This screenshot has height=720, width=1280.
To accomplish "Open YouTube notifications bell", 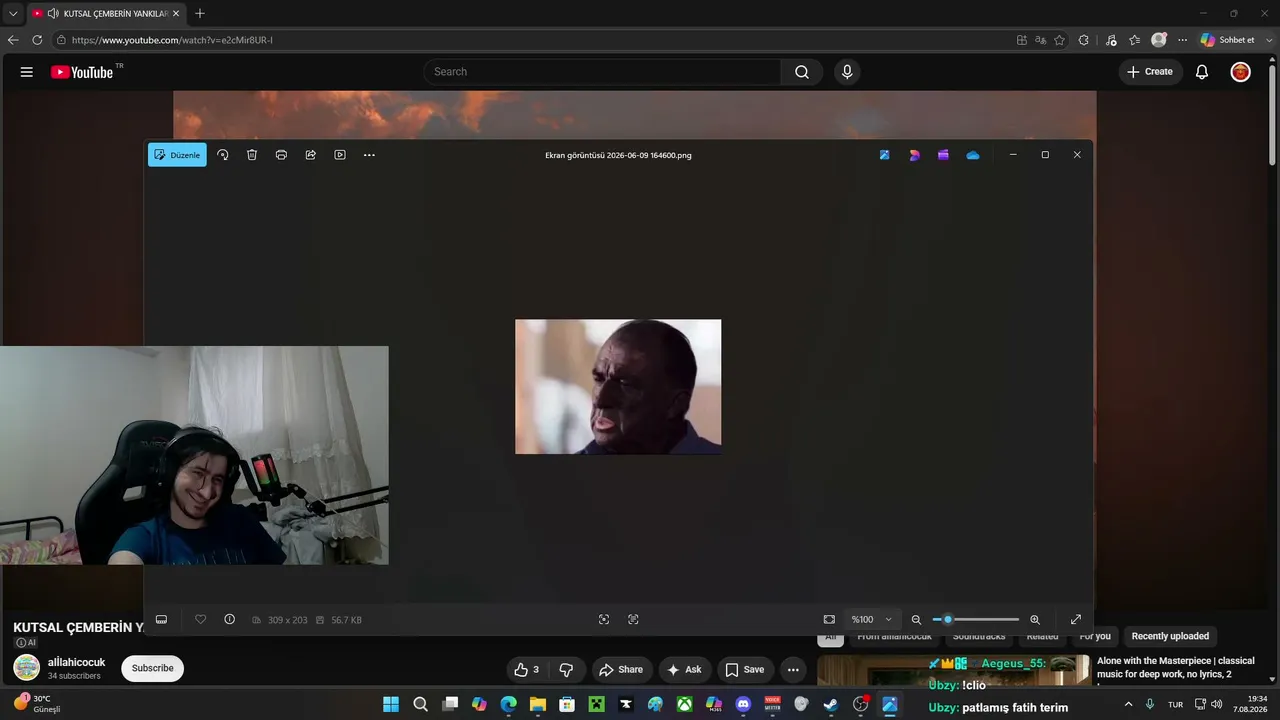I will point(1202,72).
